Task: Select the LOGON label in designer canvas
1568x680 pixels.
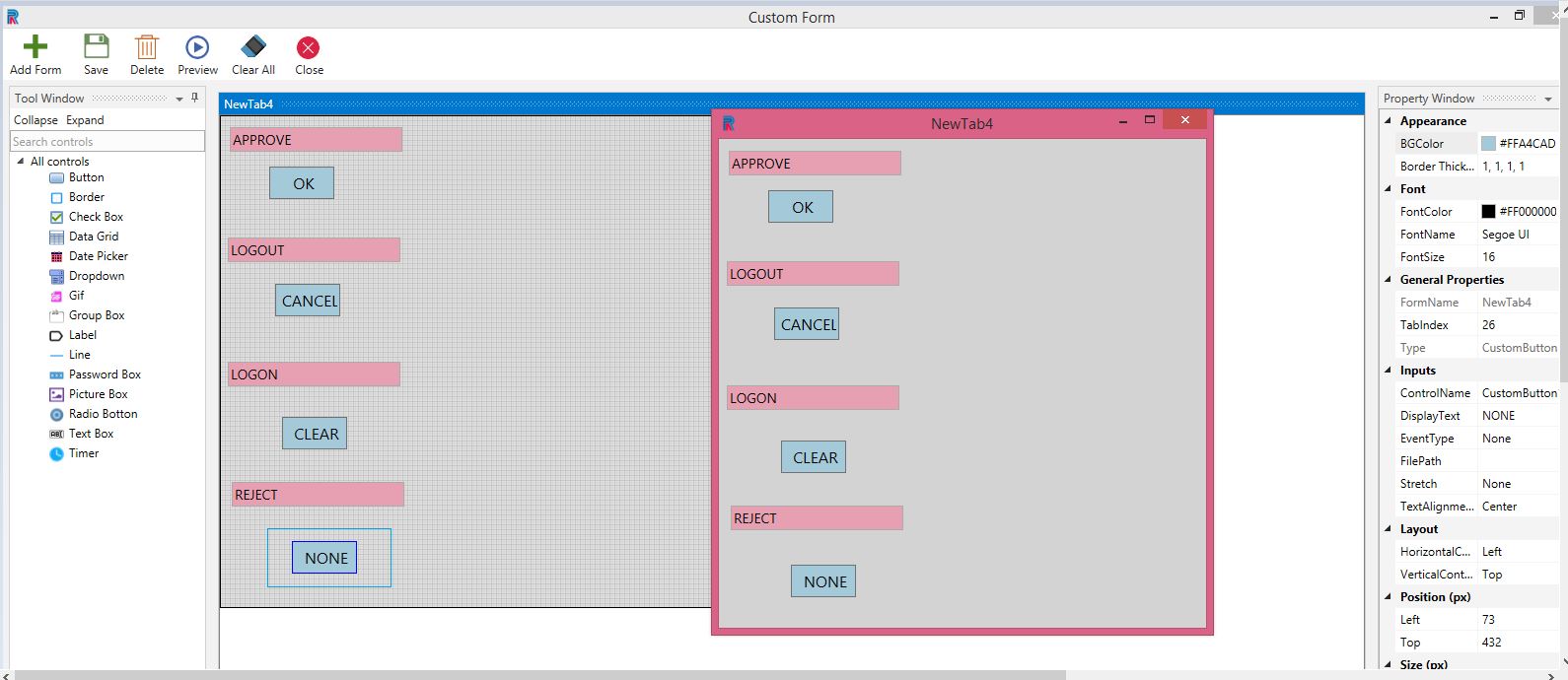Action: (x=314, y=374)
